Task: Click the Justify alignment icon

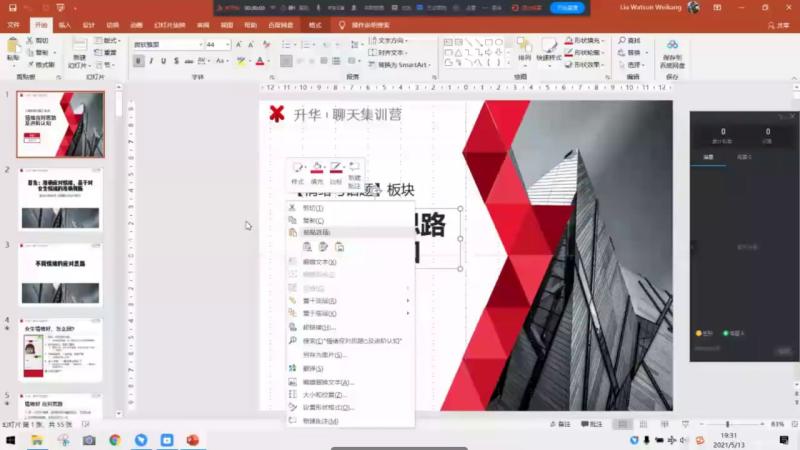Action: [x=324, y=61]
